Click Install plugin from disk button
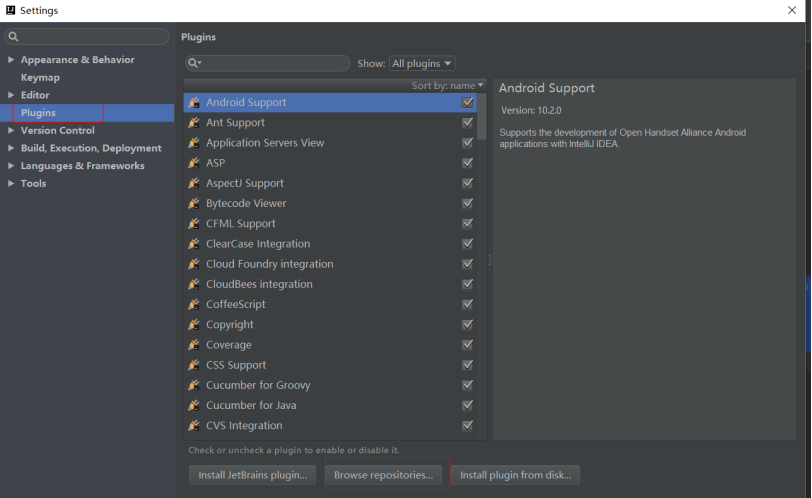Screen dimensions: 812x498 coord(516,475)
